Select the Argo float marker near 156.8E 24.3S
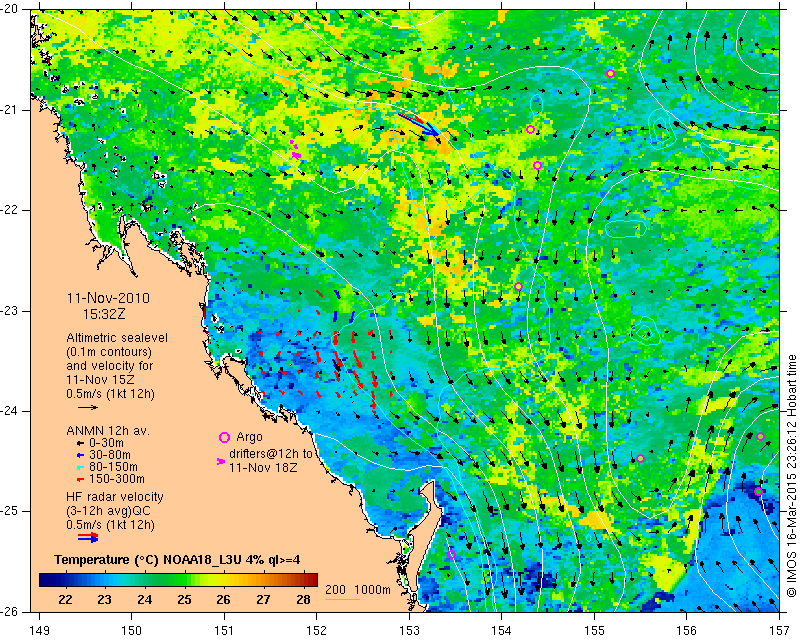The height and width of the screenshot is (640, 800). click(760, 436)
